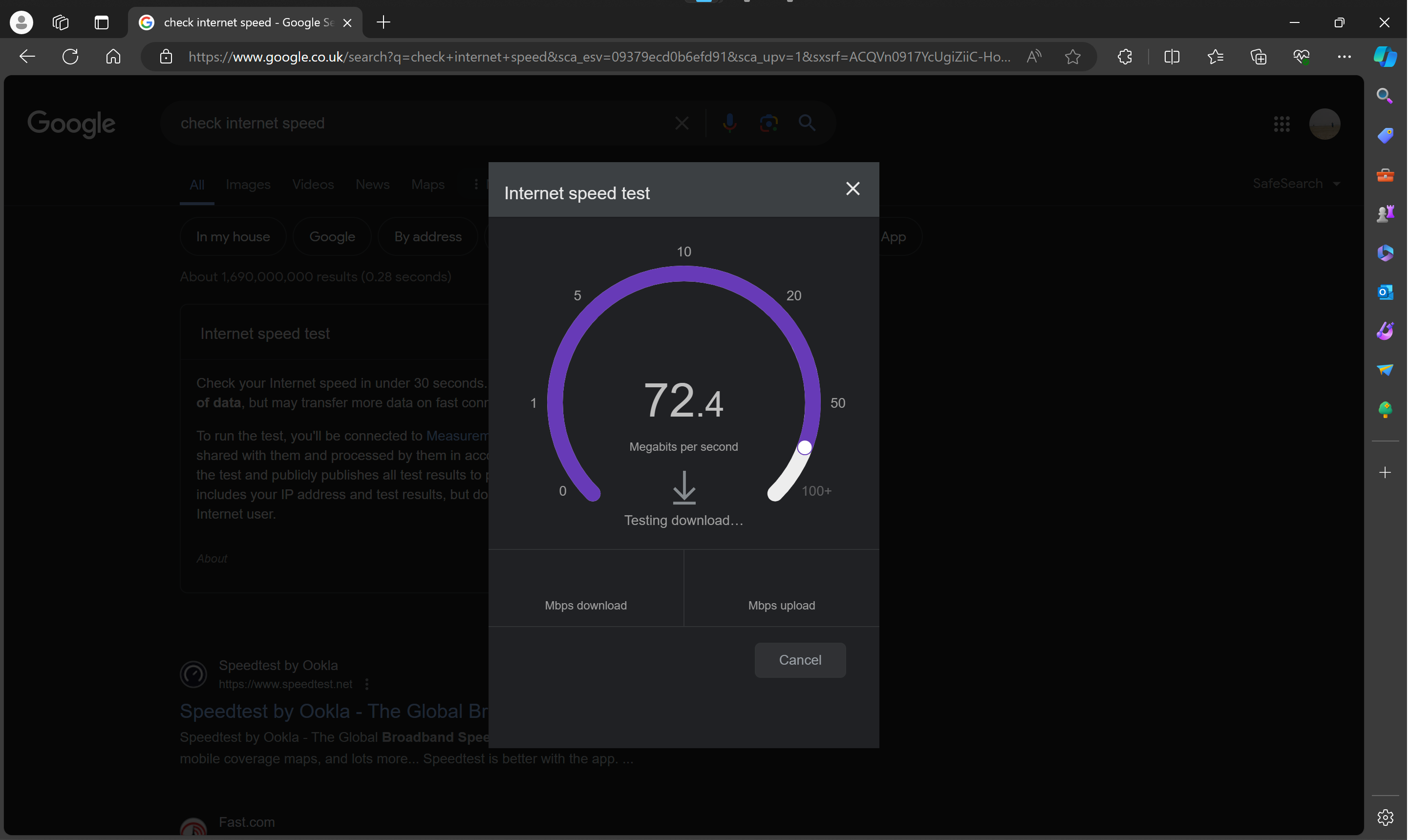This screenshot has width=1408, height=840.
Task: View site information lock icon
Action: pos(166,57)
